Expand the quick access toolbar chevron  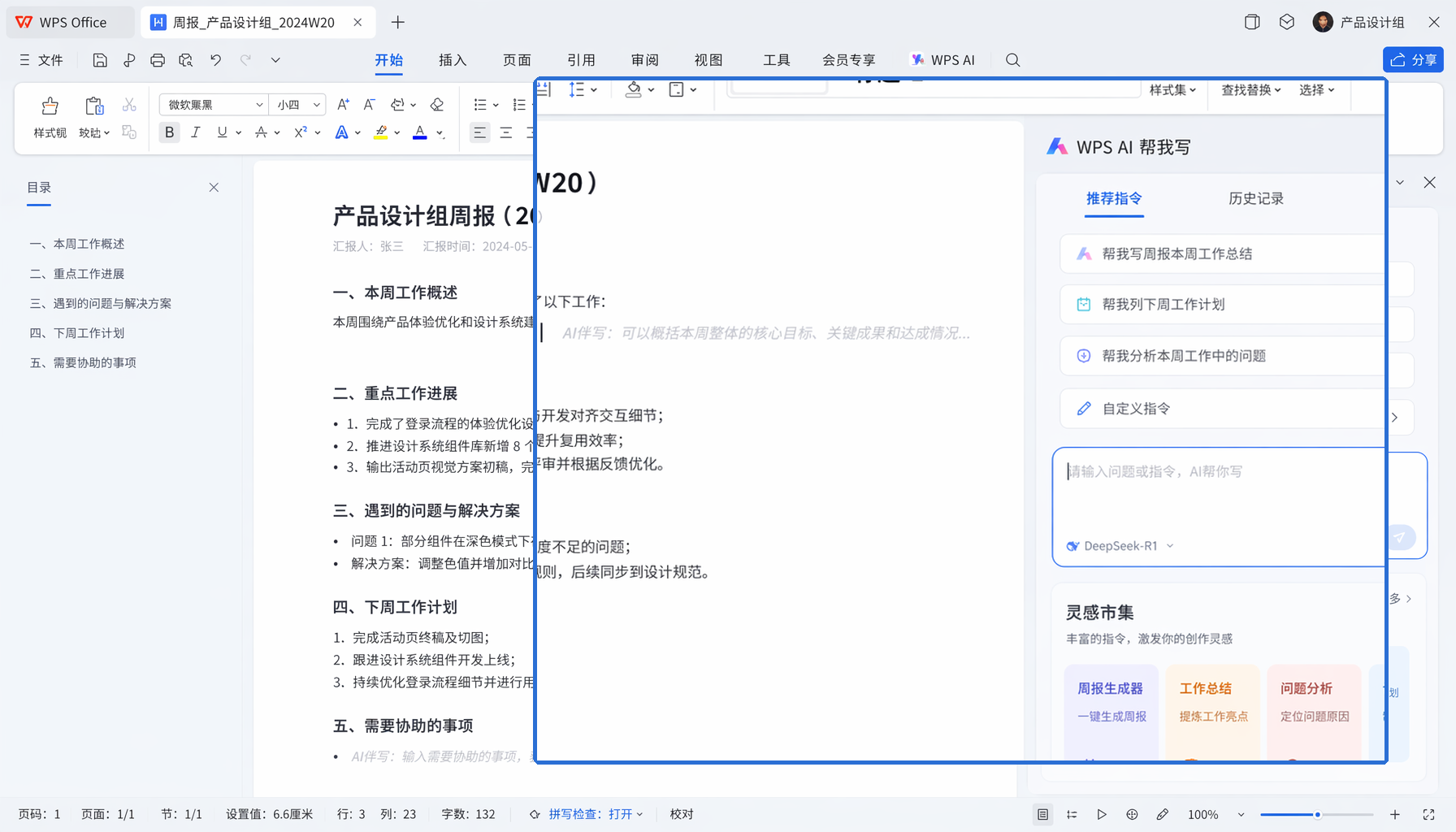click(x=275, y=60)
